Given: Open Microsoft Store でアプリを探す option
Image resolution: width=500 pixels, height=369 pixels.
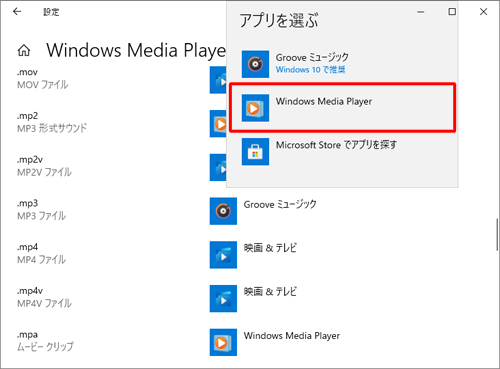Looking at the screenshot, I should coord(342,152).
